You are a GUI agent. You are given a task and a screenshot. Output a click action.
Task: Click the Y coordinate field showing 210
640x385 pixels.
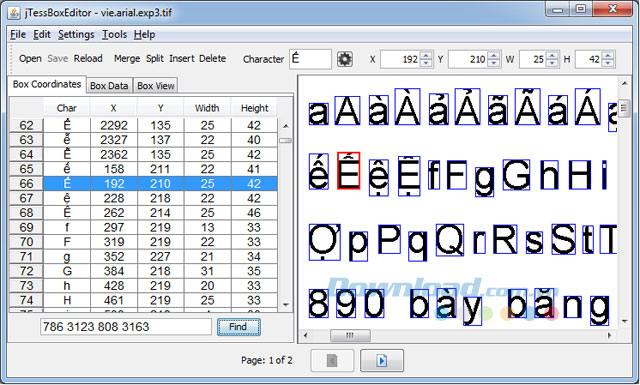[x=468, y=60]
